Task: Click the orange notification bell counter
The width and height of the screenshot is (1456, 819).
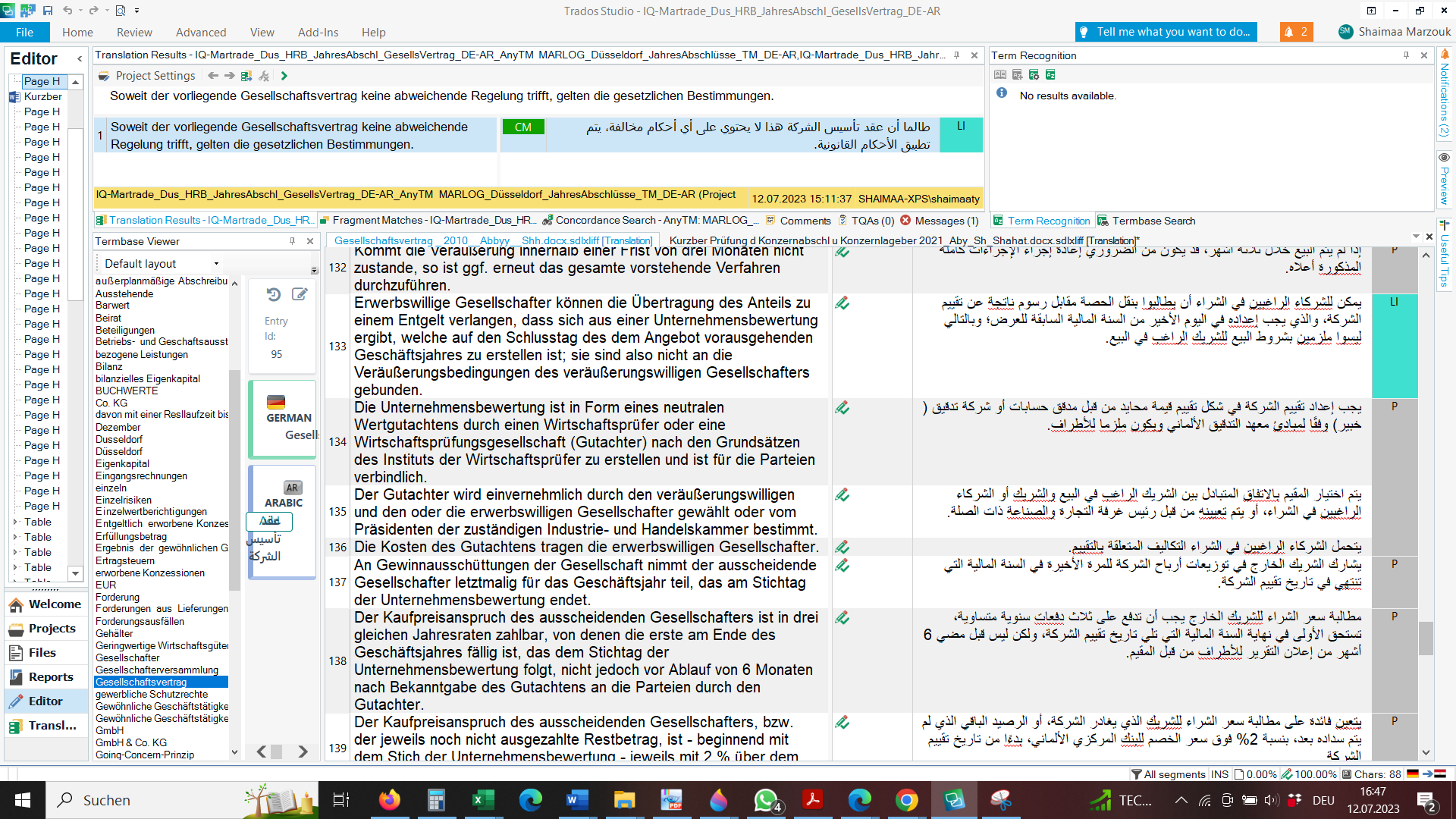Action: point(1296,32)
